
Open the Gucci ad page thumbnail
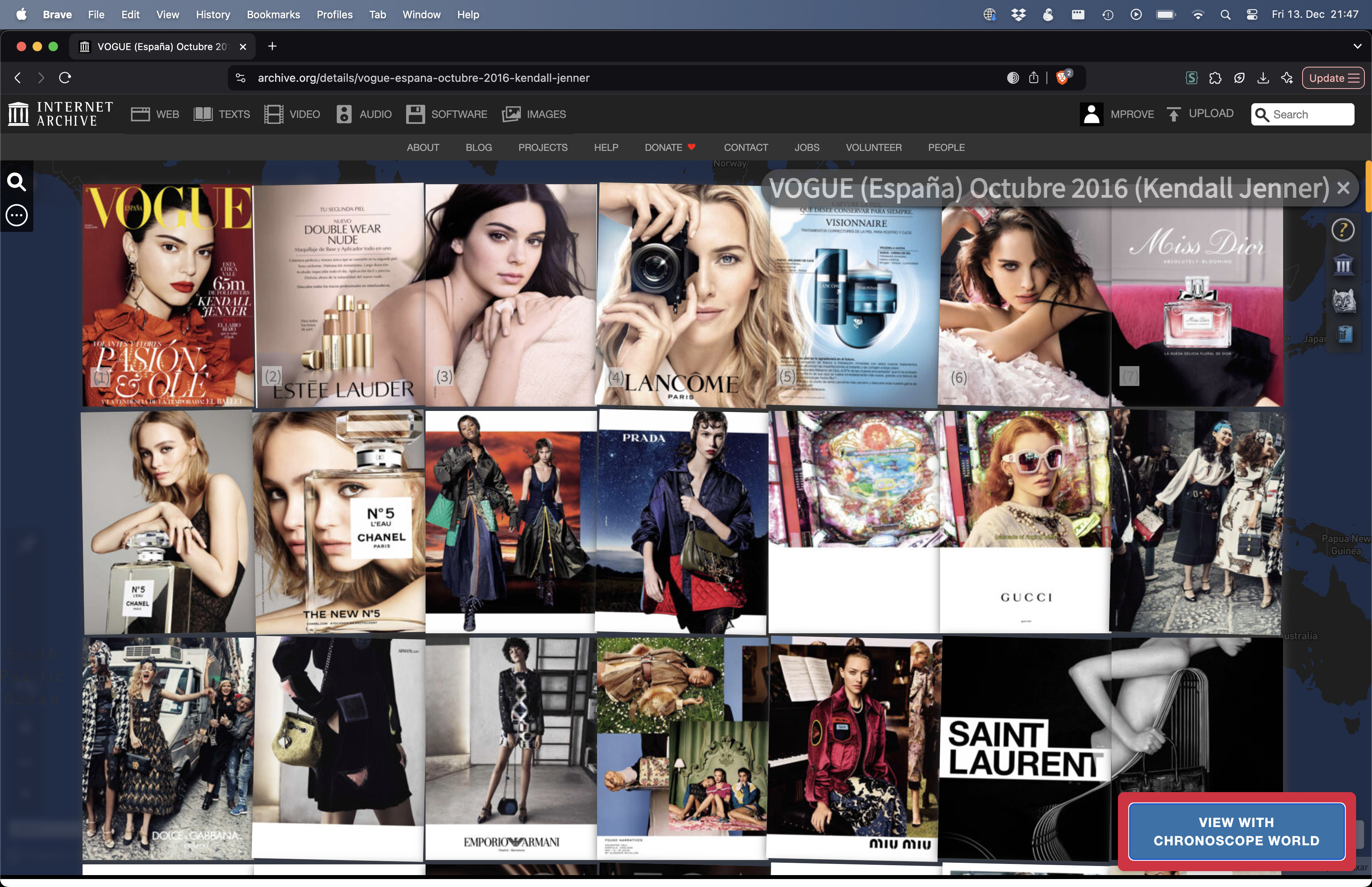tap(1025, 522)
